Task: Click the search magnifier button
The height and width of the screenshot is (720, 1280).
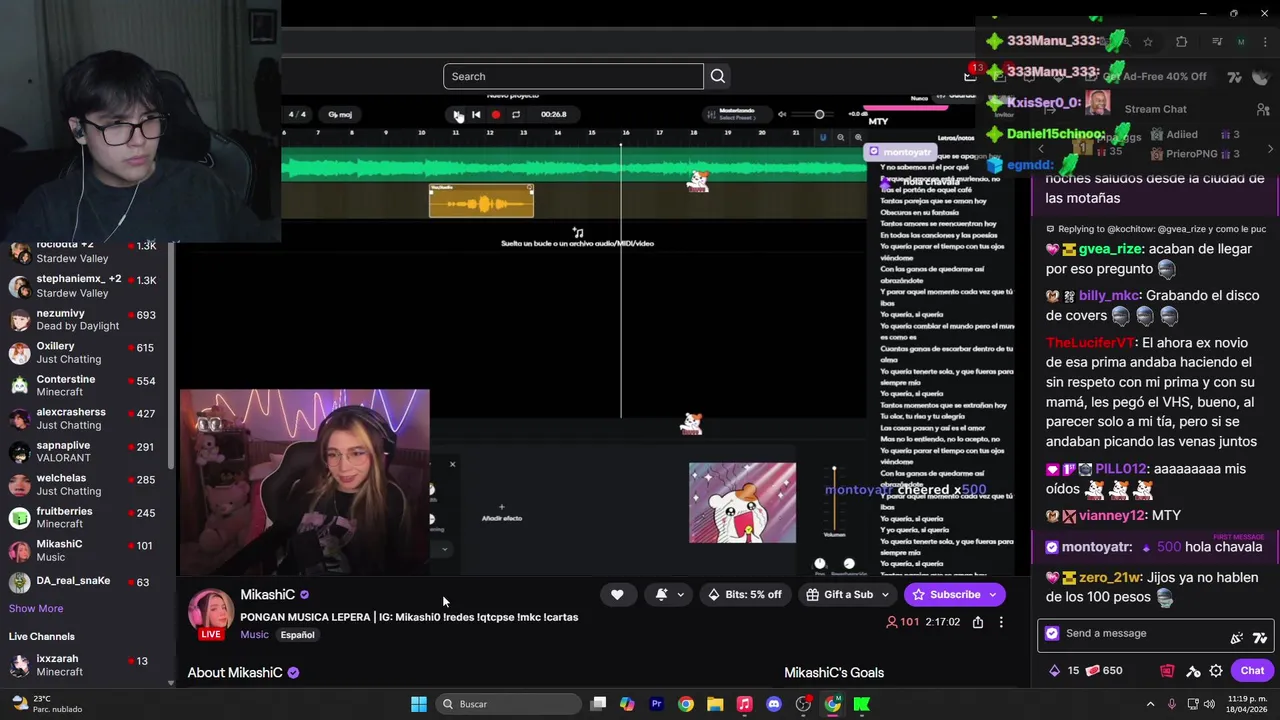Action: point(718,76)
